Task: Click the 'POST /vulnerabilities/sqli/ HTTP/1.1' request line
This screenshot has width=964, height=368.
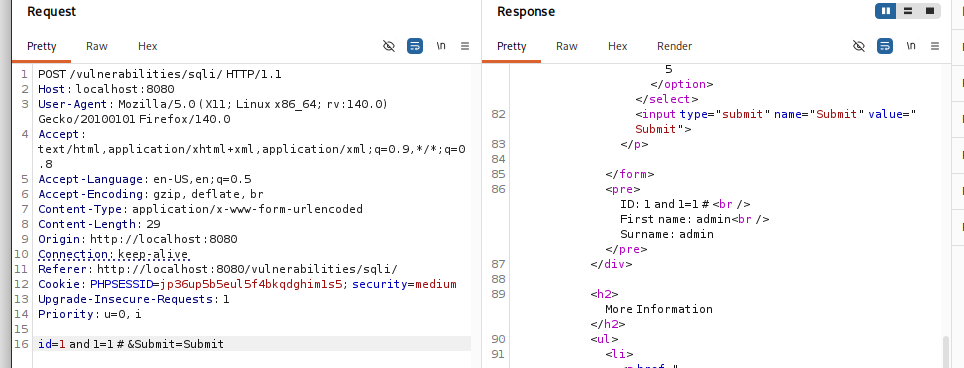Action: coord(160,74)
